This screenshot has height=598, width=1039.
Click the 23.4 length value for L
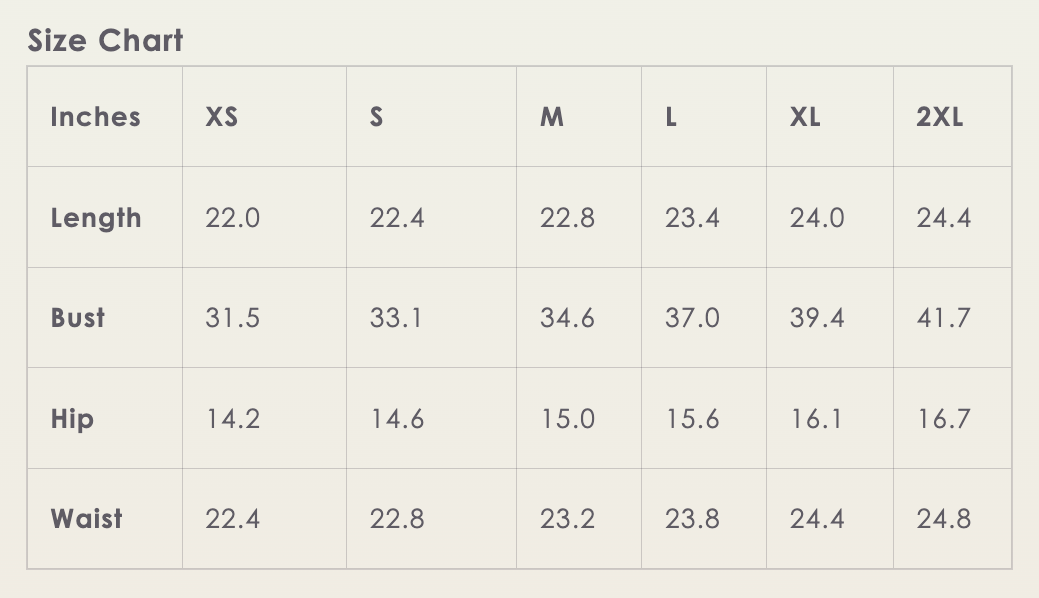692,218
